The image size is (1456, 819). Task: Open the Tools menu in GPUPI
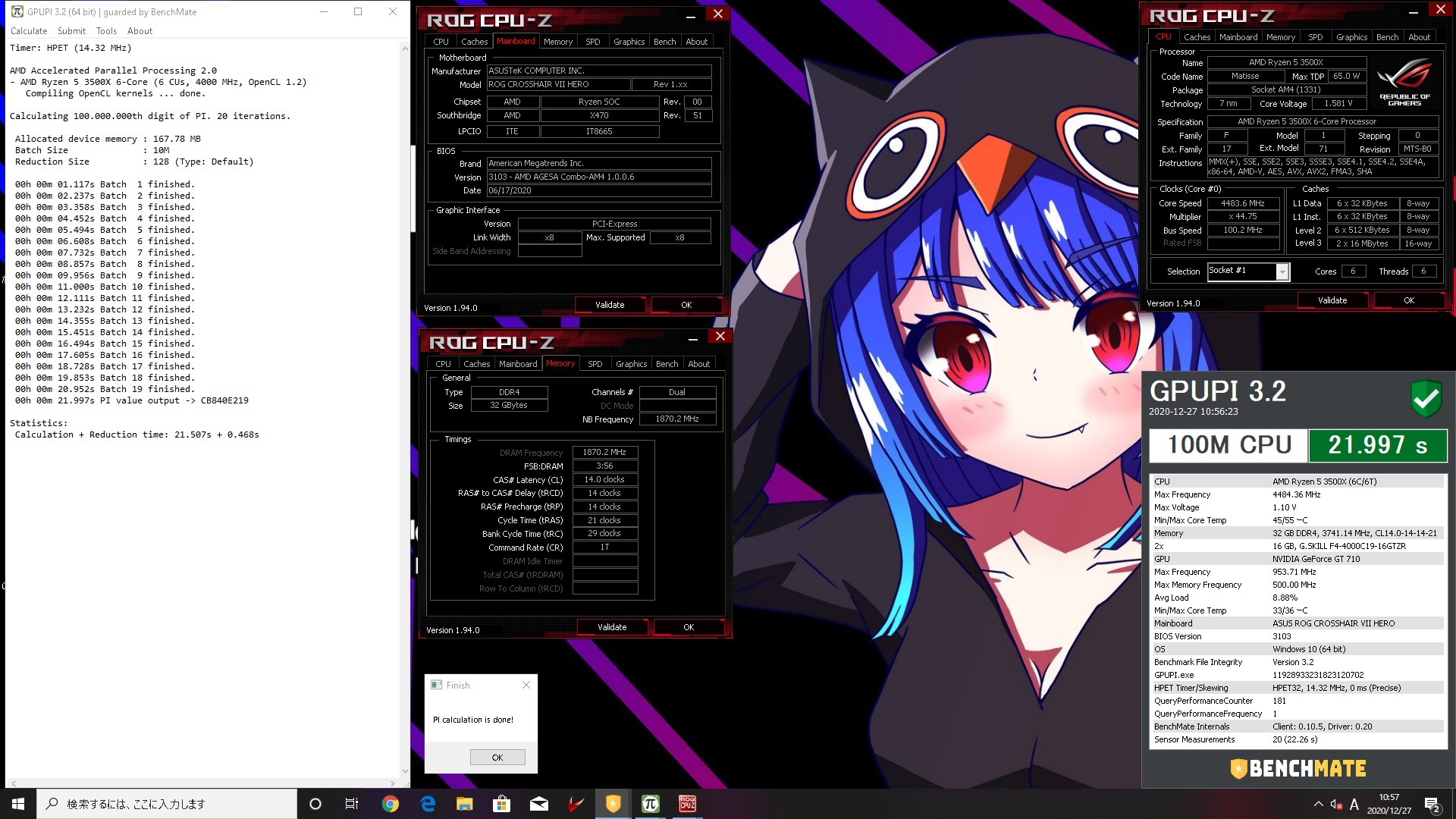pyautogui.click(x=106, y=31)
